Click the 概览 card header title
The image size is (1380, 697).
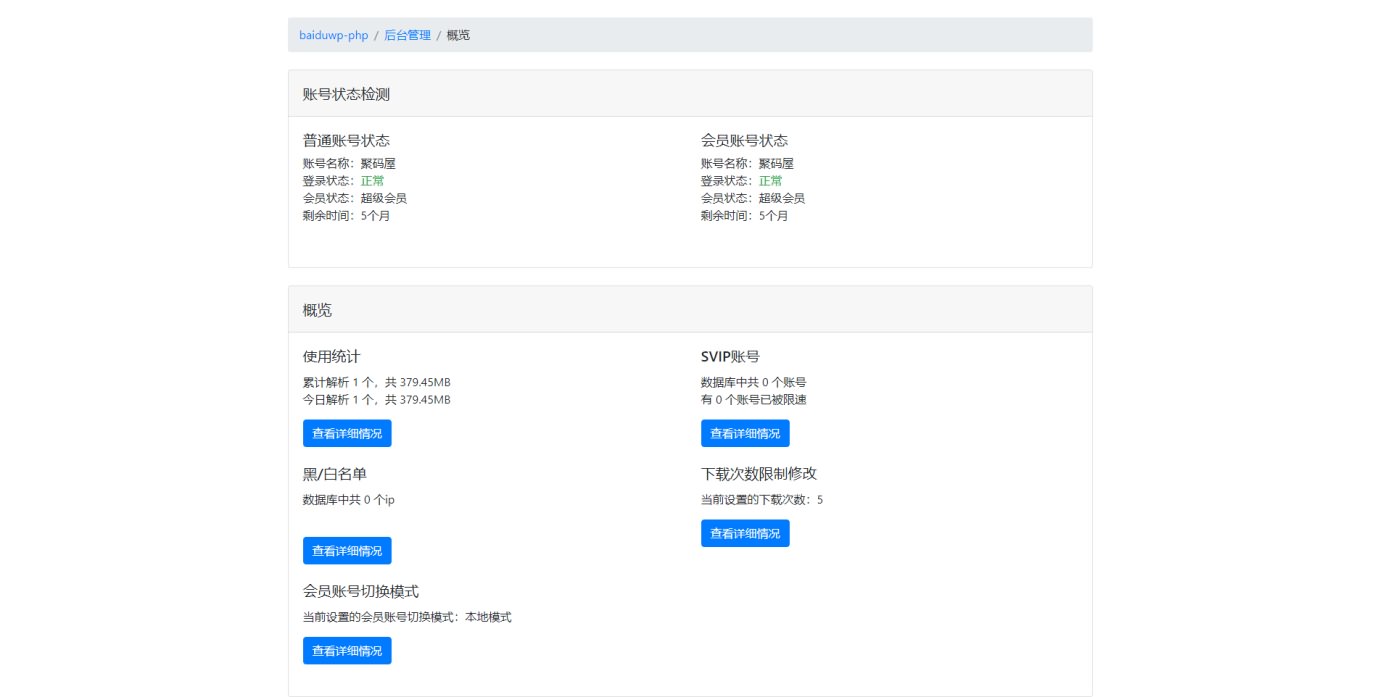(317, 310)
